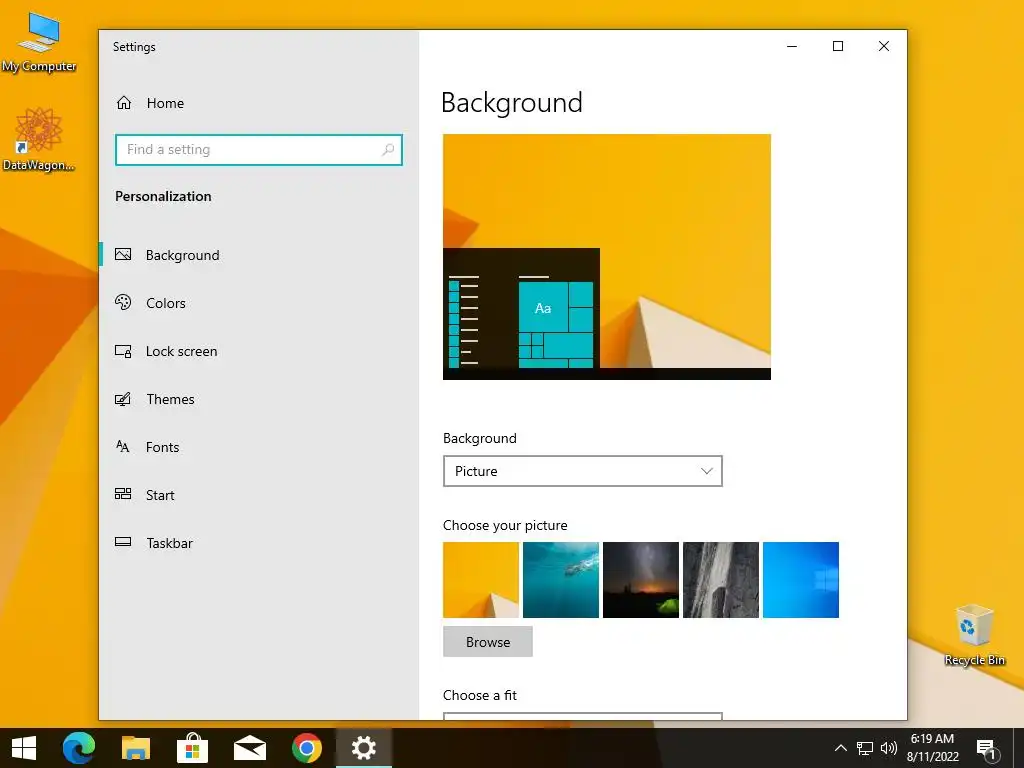Choose the night sky tent wallpaper thumbnail
The width and height of the screenshot is (1024, 768).
click(641, 580)
